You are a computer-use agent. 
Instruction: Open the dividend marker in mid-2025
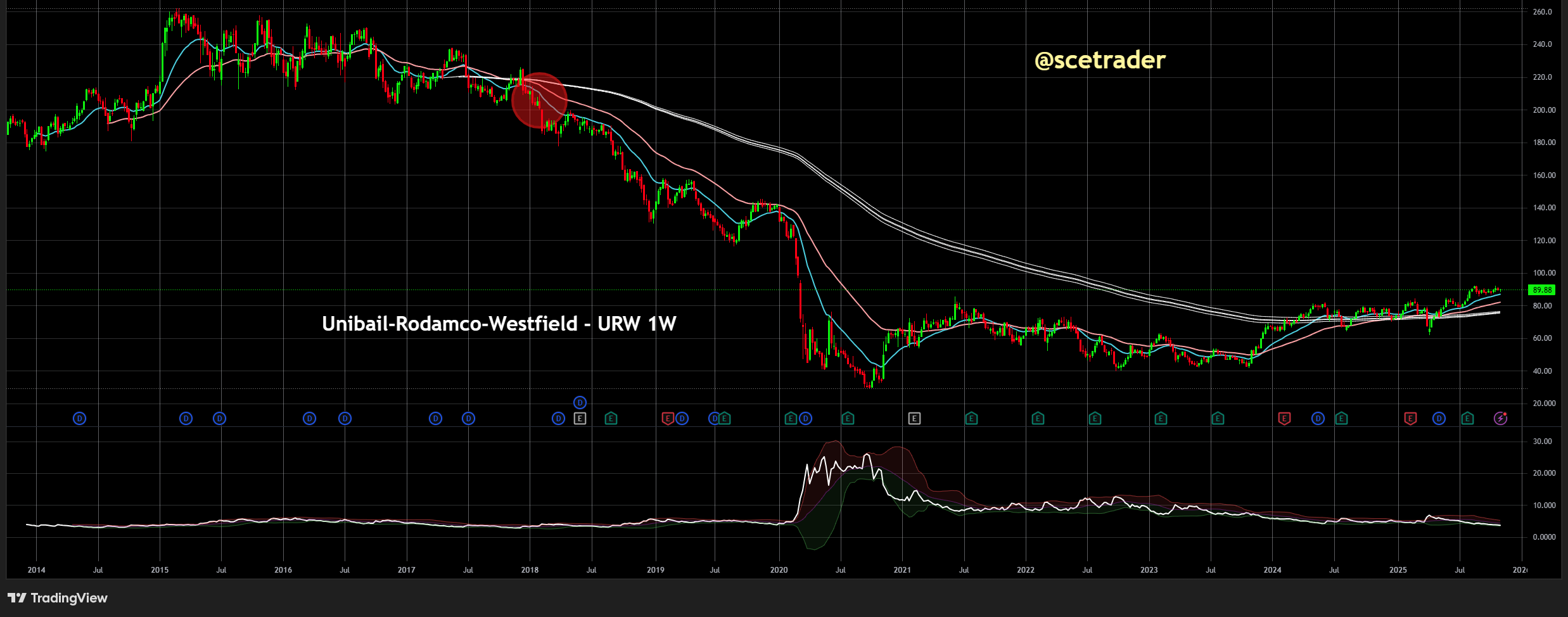(1439, 418)
